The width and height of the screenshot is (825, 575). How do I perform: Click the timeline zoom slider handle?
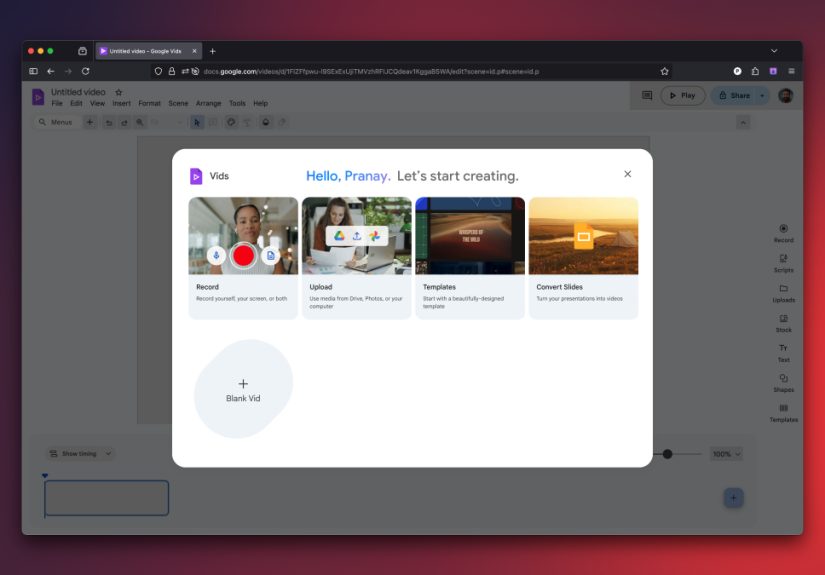667,454
